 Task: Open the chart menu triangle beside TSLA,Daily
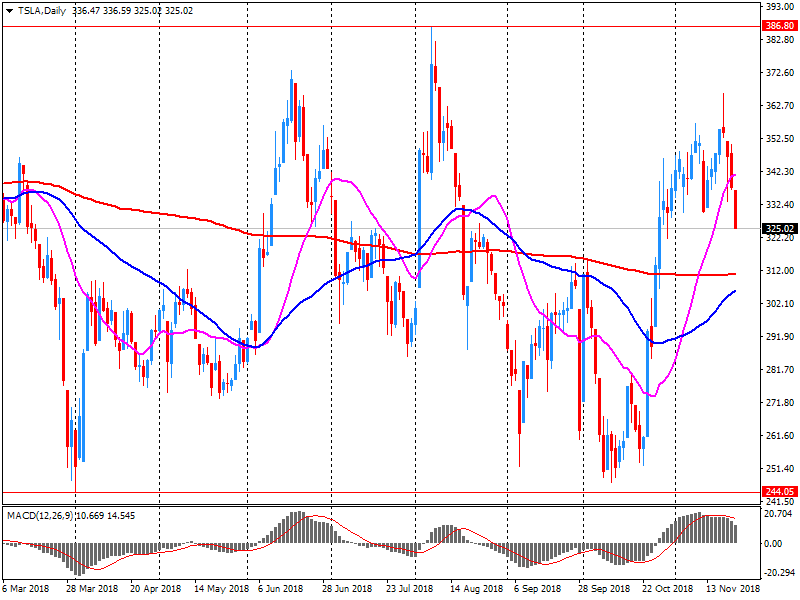9,11
